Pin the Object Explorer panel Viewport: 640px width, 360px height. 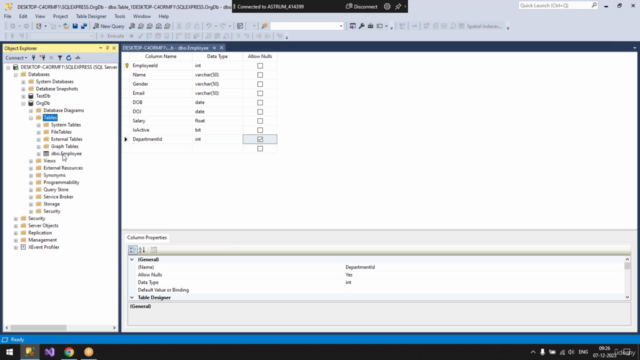[x=107, y=48]
